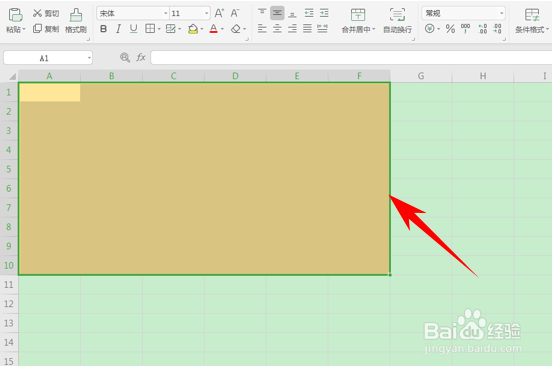Toggle underline formatting
The image size is (553, 368).
[133, 29]
